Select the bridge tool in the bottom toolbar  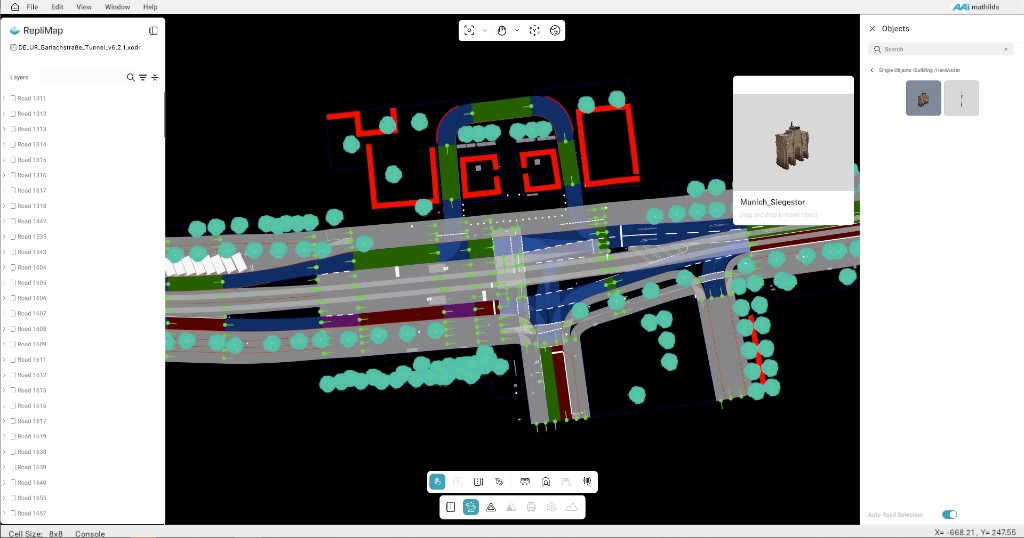[524, 482]
